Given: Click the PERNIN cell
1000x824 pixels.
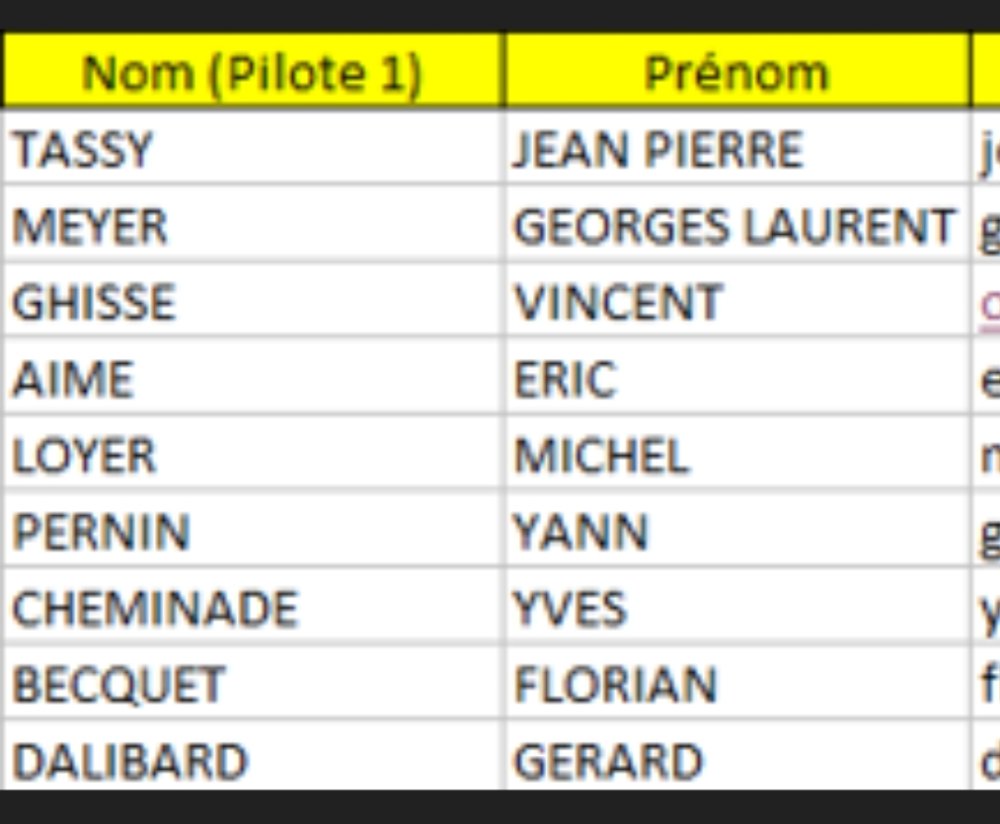Looking at the screenshot, I should [x=252, y=532].
